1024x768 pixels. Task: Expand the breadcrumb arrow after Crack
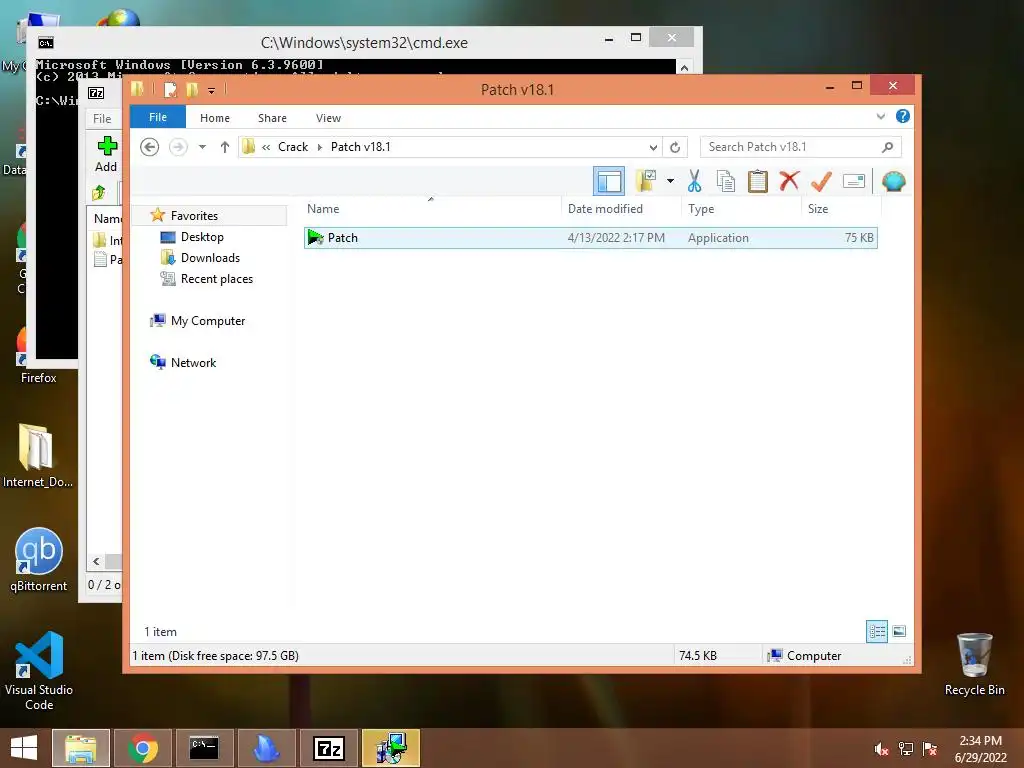320,147
